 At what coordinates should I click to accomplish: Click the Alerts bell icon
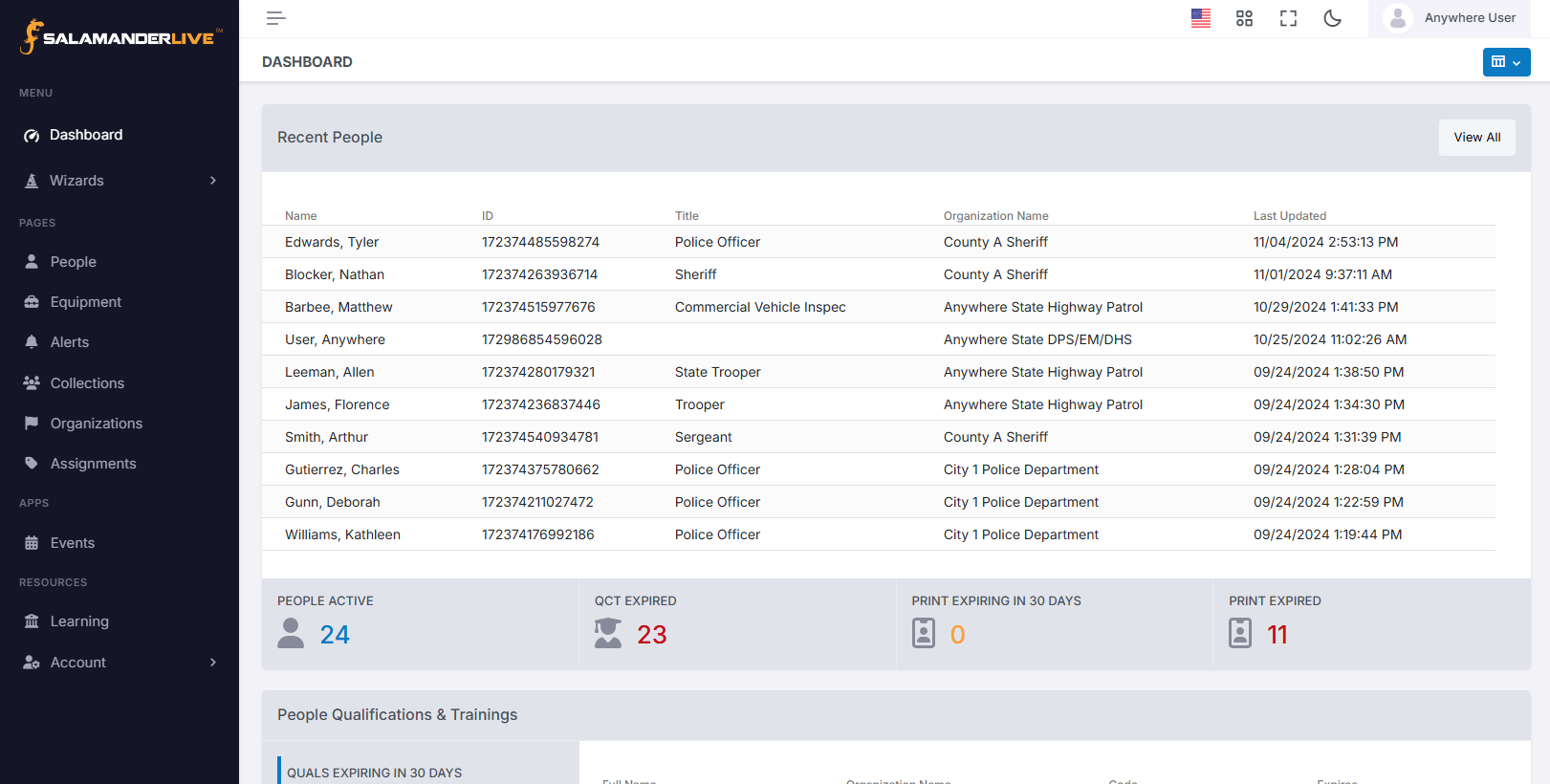click(32, 341)
